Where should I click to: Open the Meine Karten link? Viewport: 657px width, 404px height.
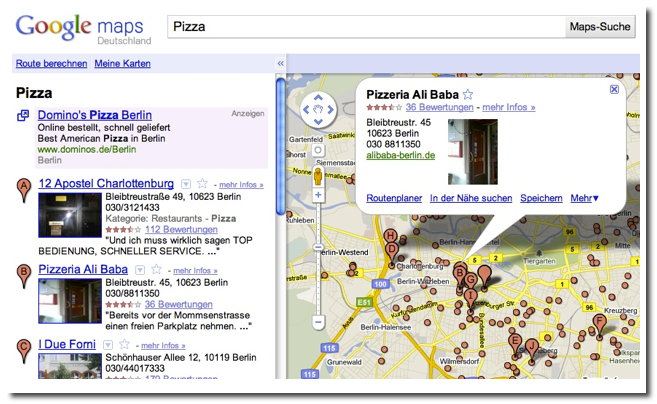122,64
